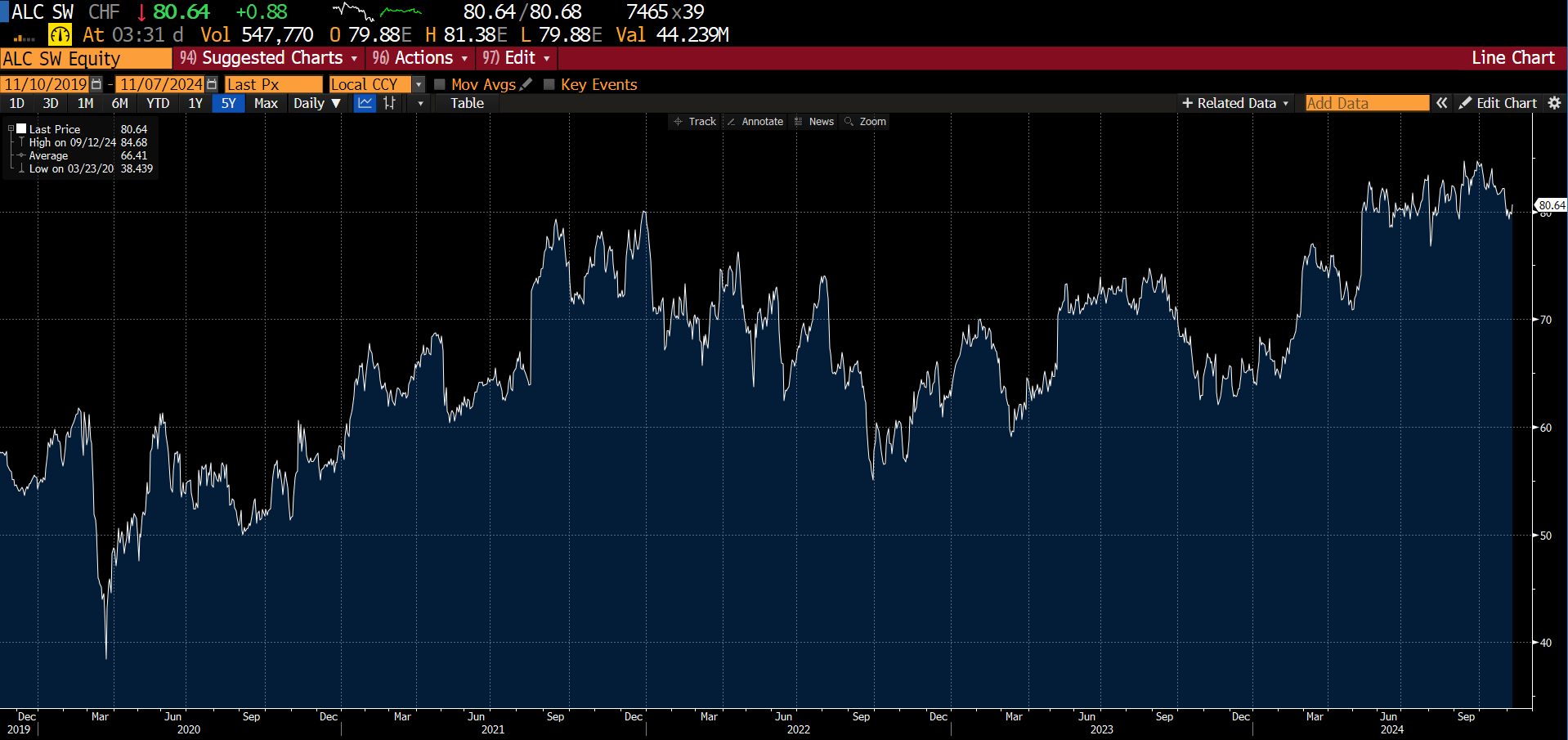Open the Suggested Charts menu
This screenshot has width=1568, height=740.
point(270,58)
